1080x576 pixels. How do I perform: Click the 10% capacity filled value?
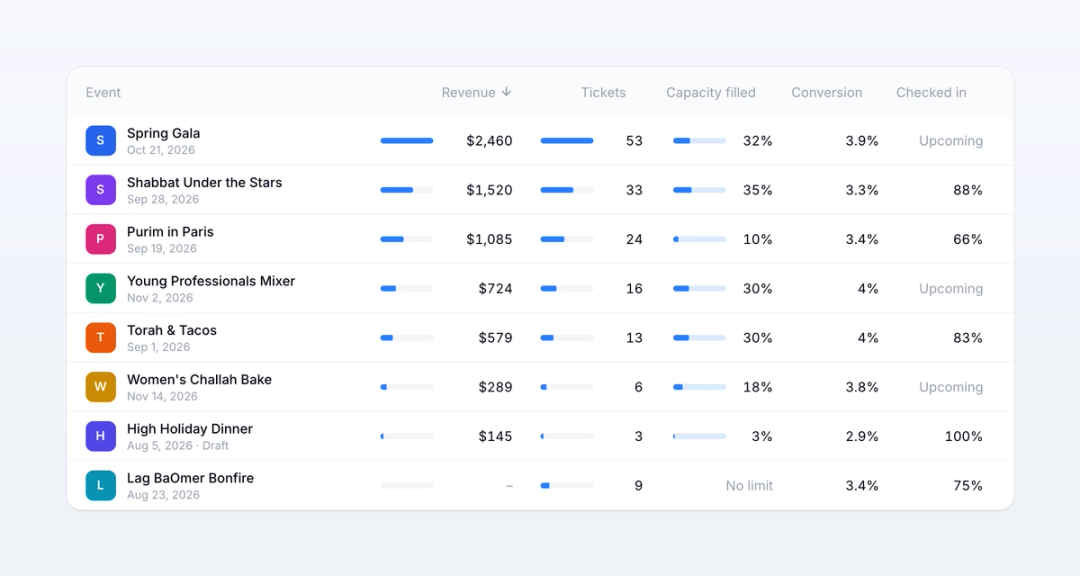click(758, 239)
